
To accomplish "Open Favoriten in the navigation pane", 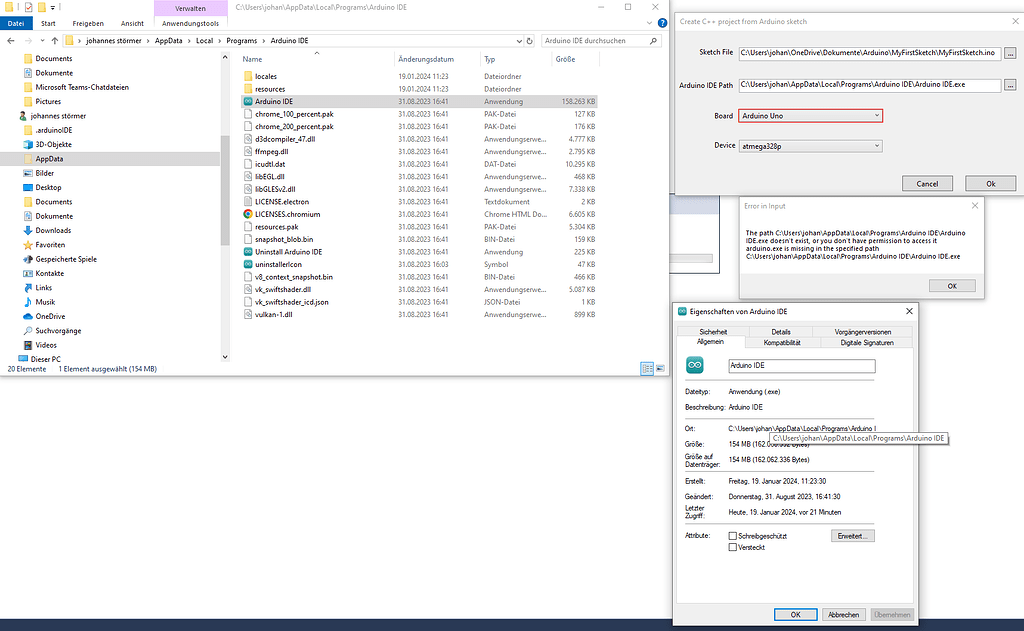I will click(x=50, y=245).
